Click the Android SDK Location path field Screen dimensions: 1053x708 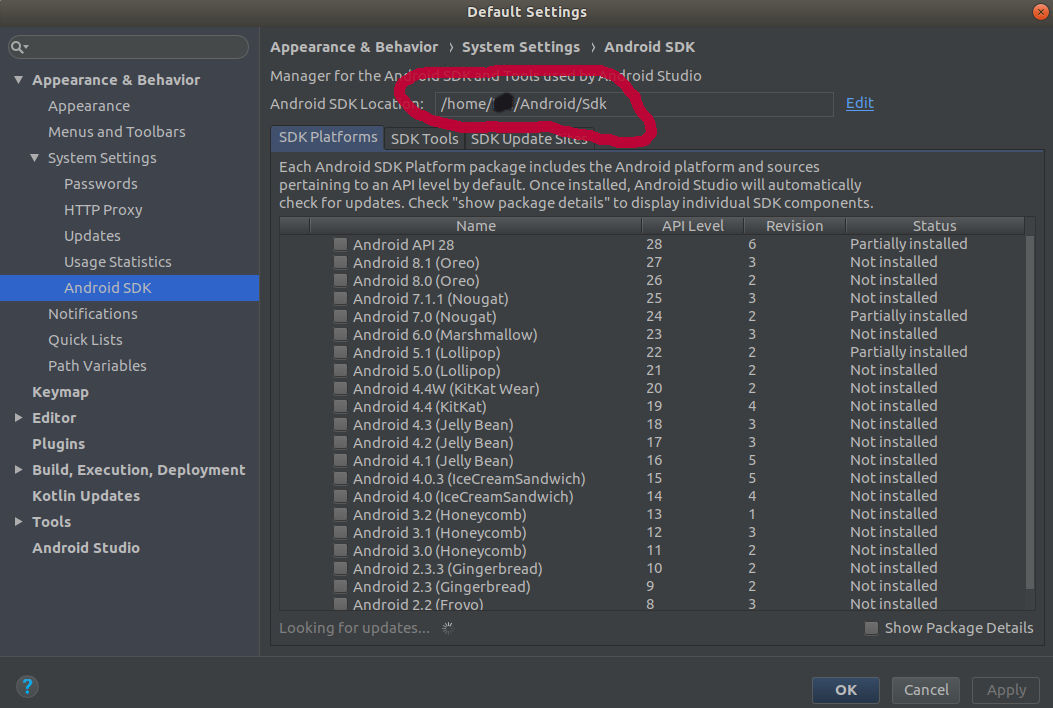click(634, 104)
